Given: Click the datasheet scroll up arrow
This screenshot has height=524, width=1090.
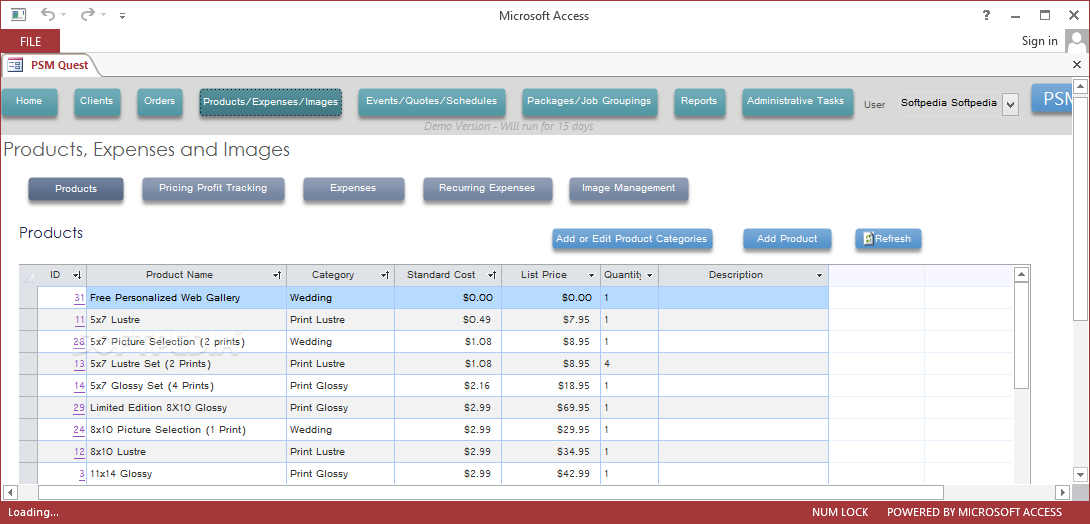Looking at the screenshot, I should pyautogui.click(x=1022, y=275).
